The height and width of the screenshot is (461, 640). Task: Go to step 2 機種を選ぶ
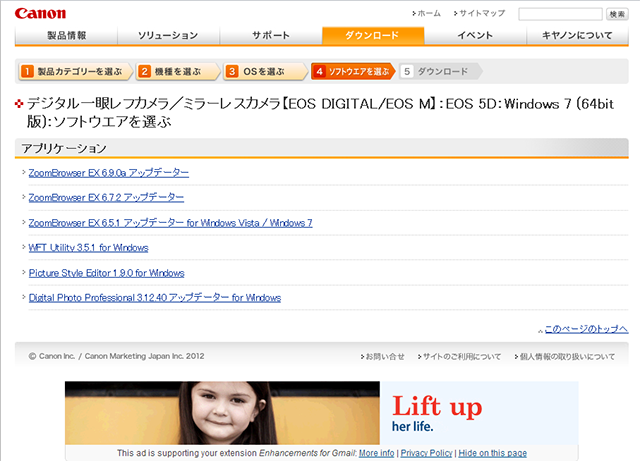click(x=178, y=71)
